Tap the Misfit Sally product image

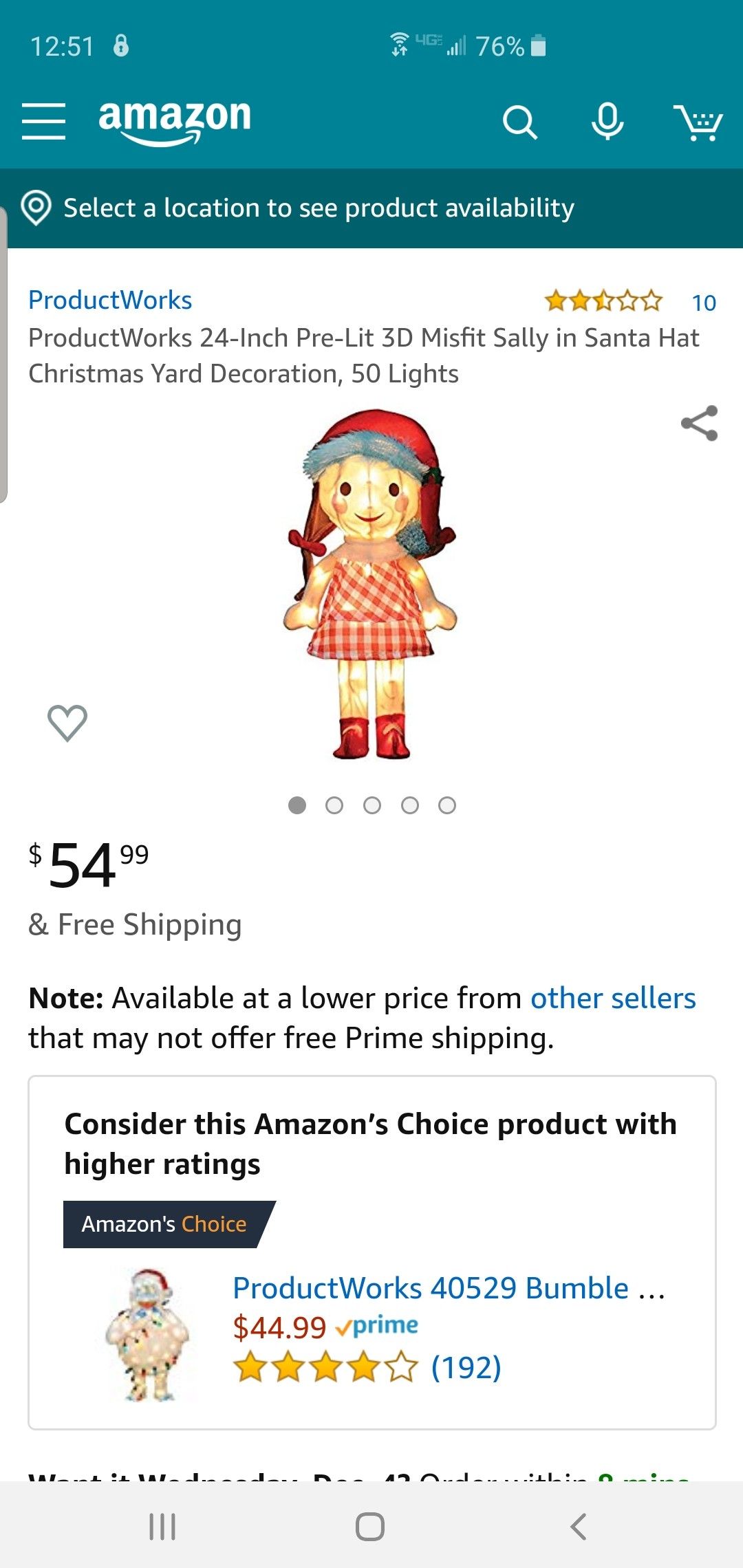[x=371, y=585]
